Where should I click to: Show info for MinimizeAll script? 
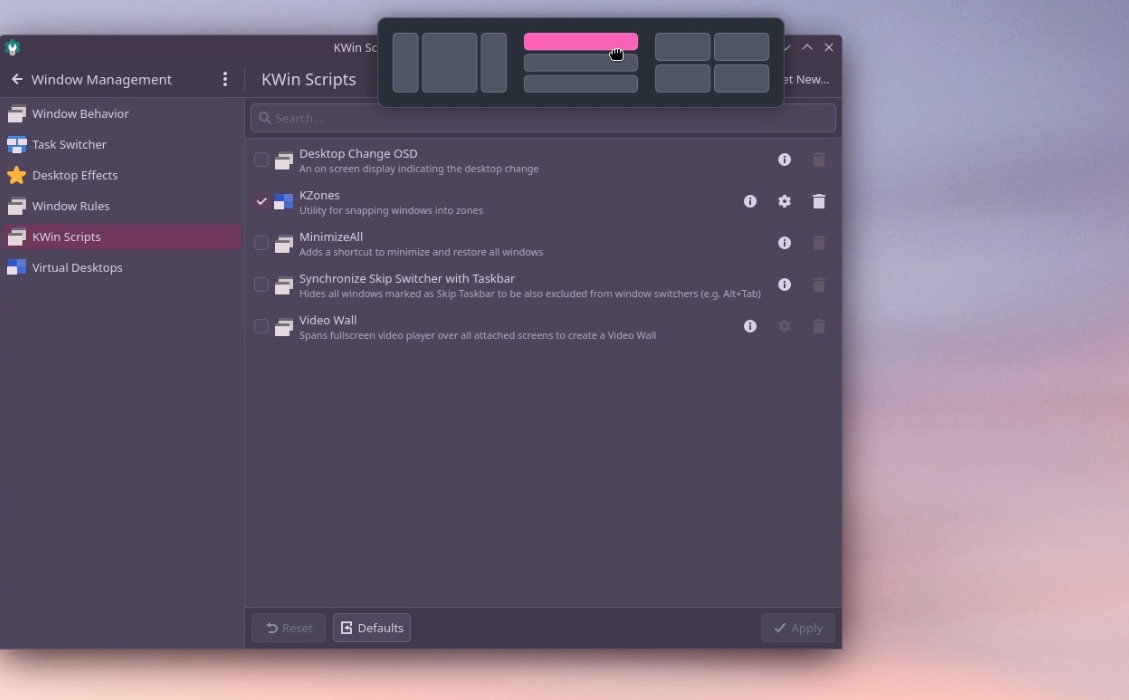pos(784,243)
